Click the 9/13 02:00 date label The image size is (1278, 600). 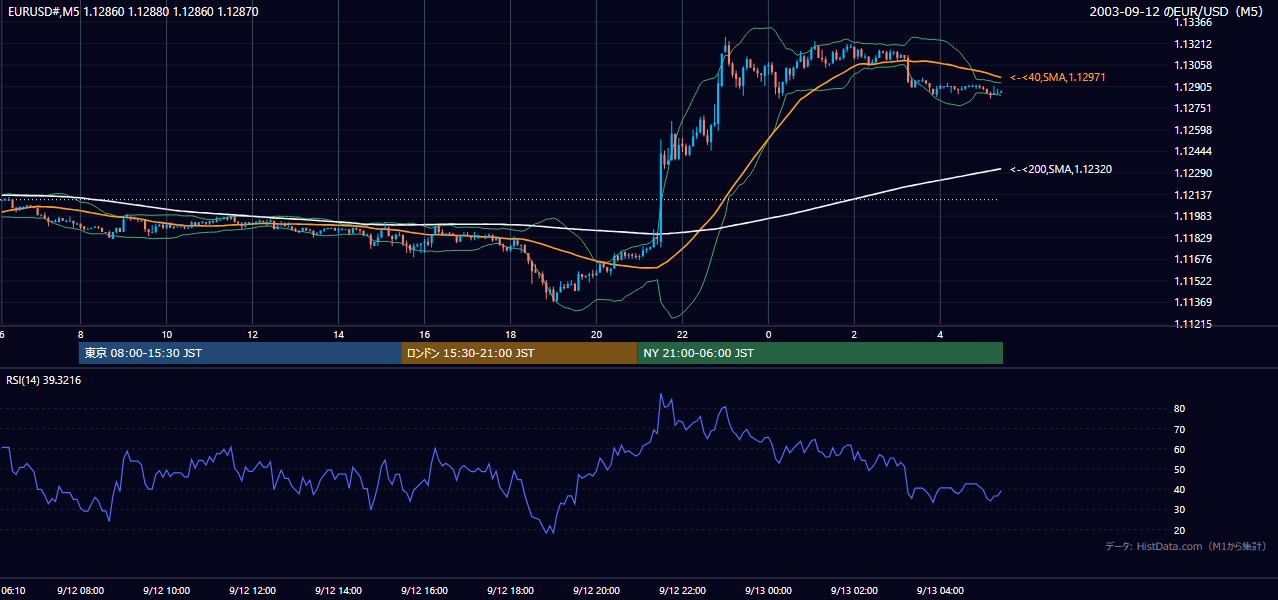854,591
